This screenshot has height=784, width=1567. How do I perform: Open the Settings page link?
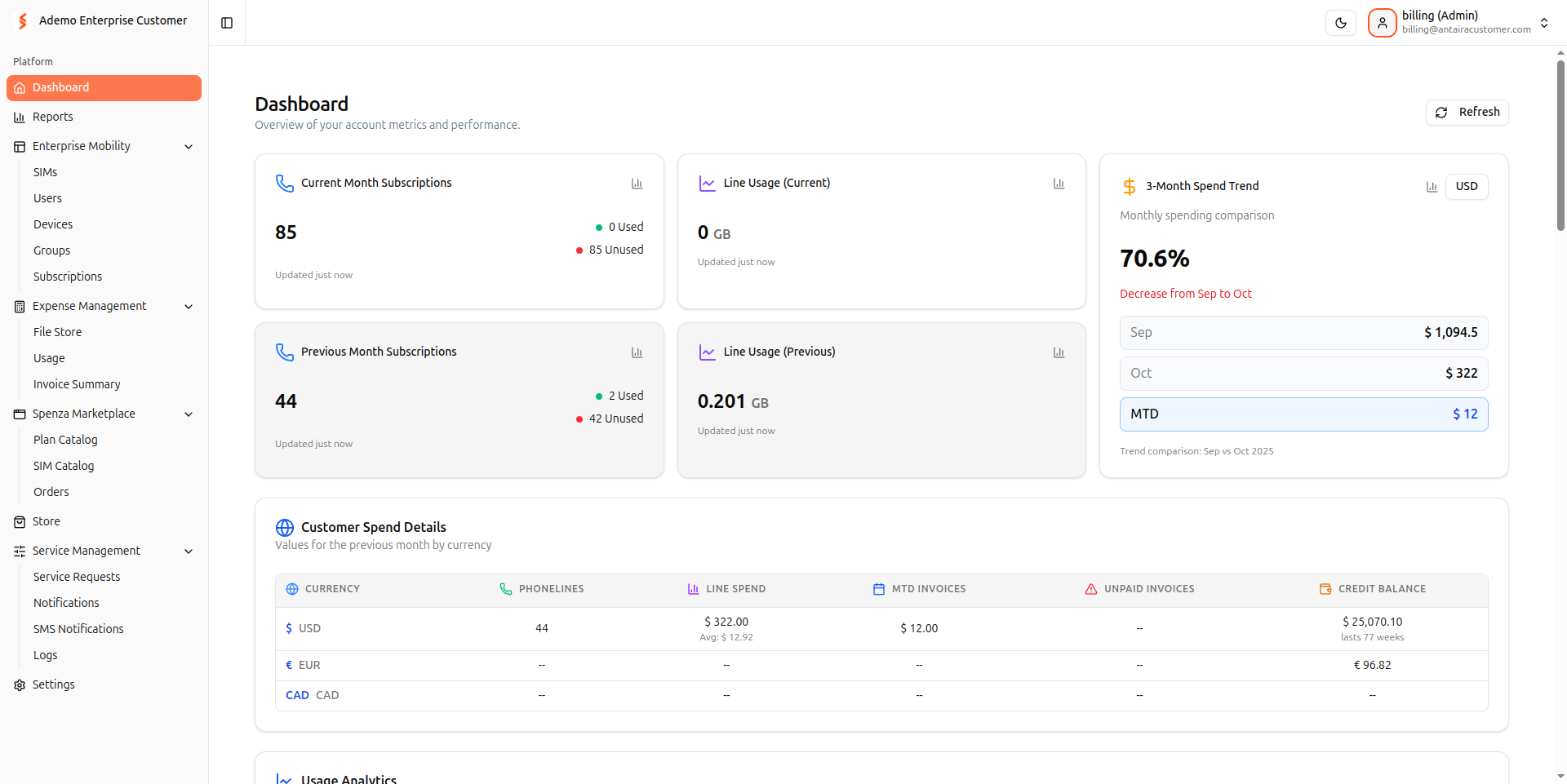click(54, 685)
